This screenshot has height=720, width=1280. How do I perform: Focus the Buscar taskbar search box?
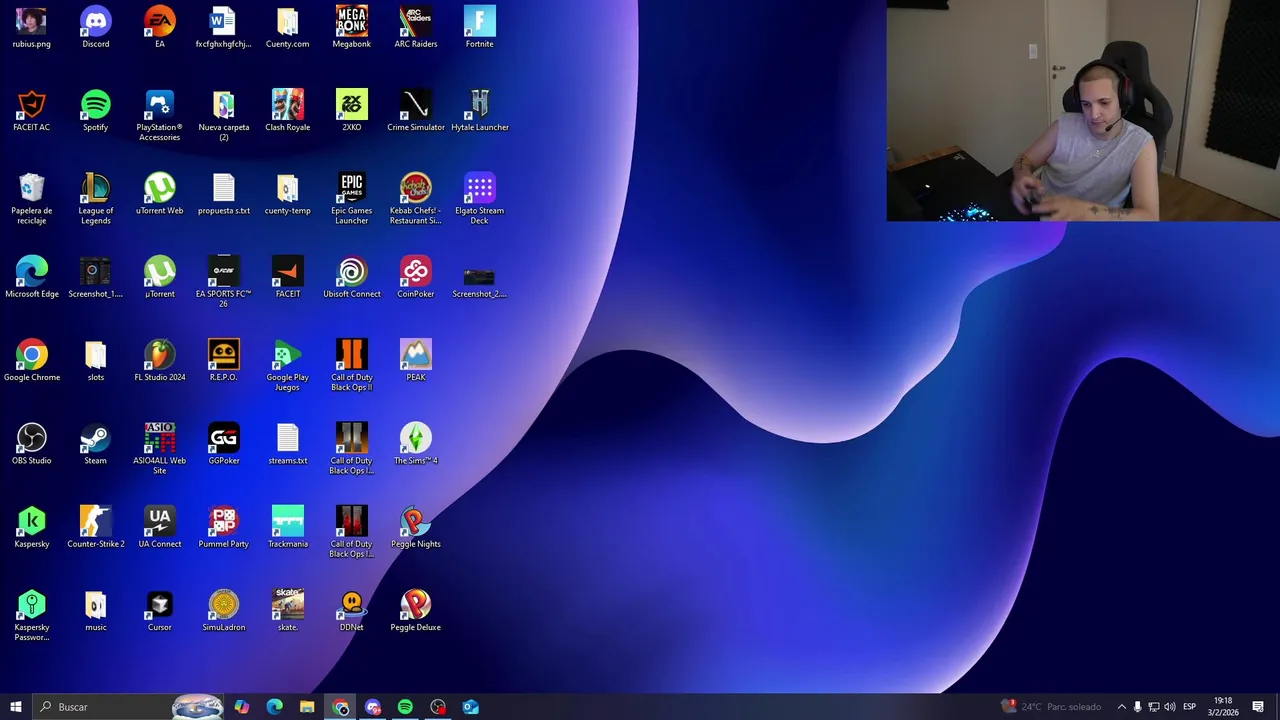coord(128,707)
